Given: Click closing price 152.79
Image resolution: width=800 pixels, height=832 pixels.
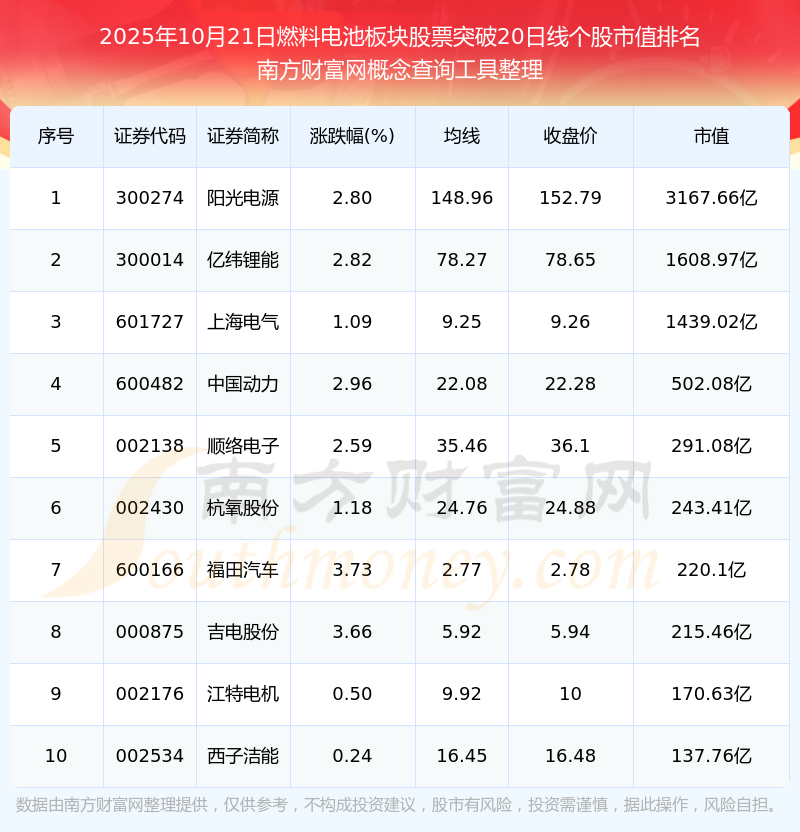Looking at the screenshot, I should coord(570,198).
